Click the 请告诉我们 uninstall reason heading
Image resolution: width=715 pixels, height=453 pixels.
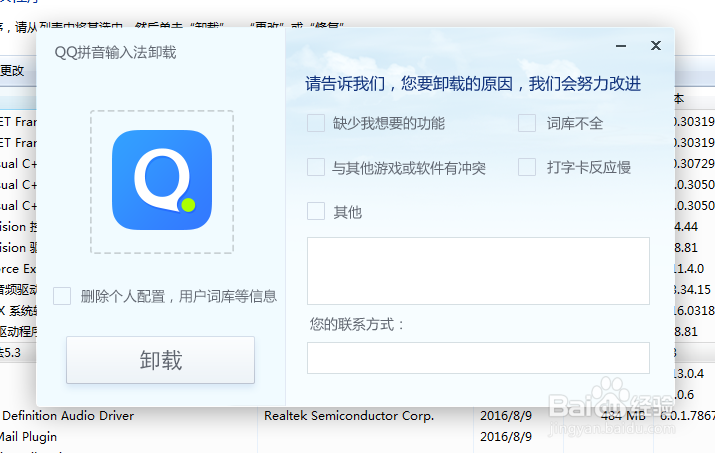(473, 84)
